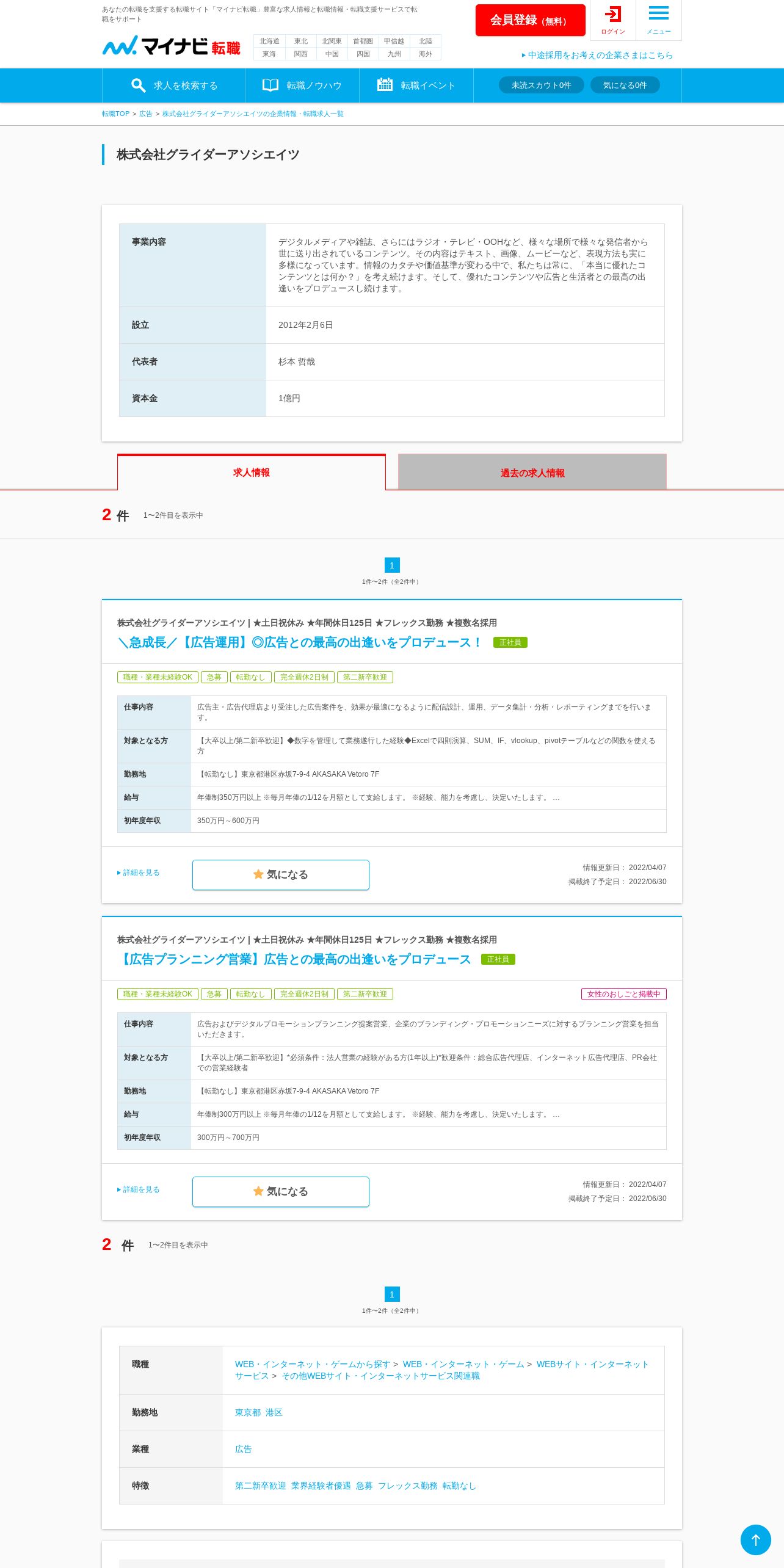
Task: Switch to the 求人情報 tab
Action: tap(251, 472)
